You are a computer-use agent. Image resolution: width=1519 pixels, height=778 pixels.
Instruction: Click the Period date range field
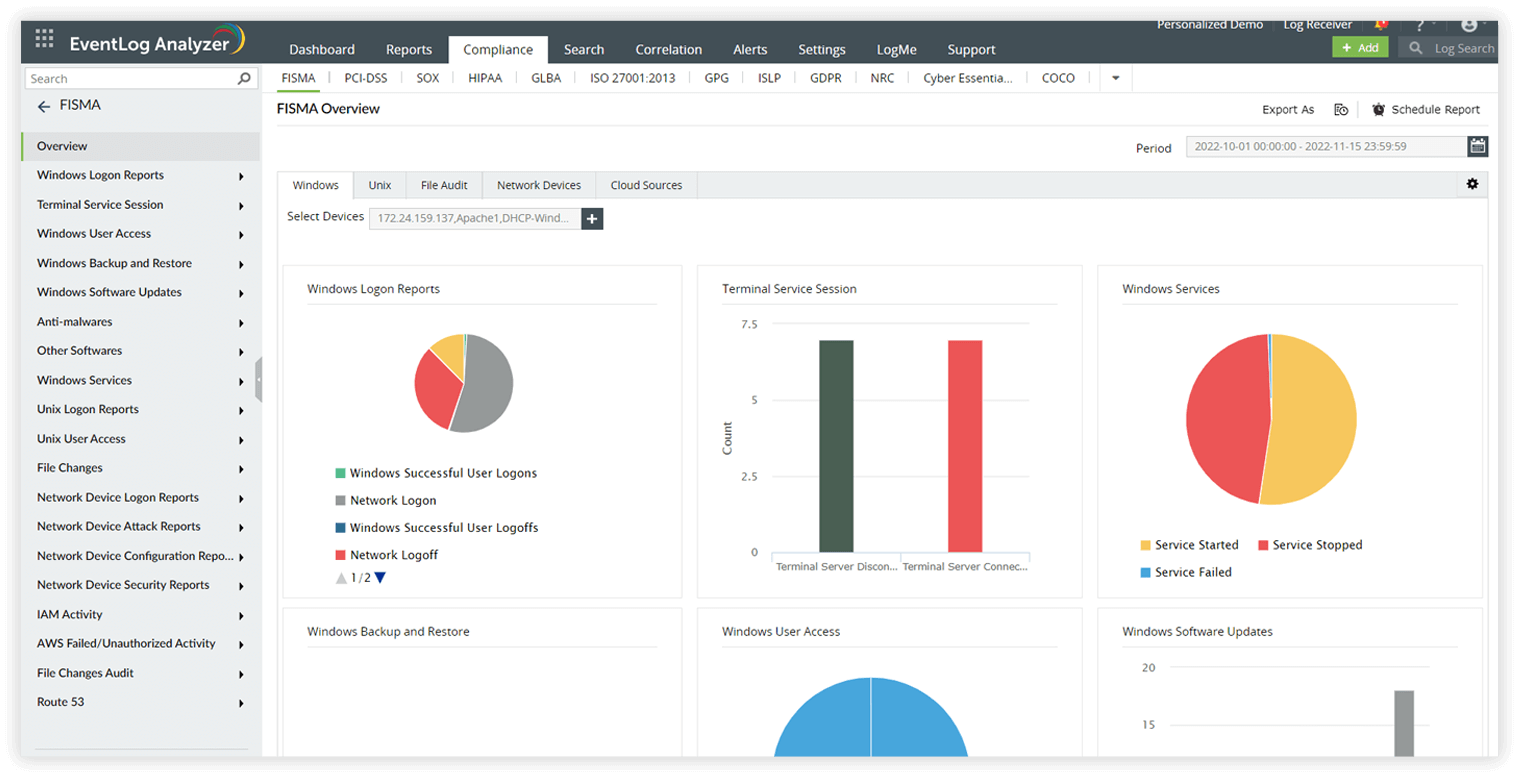pyautogui.click(x=1327, y=147)
